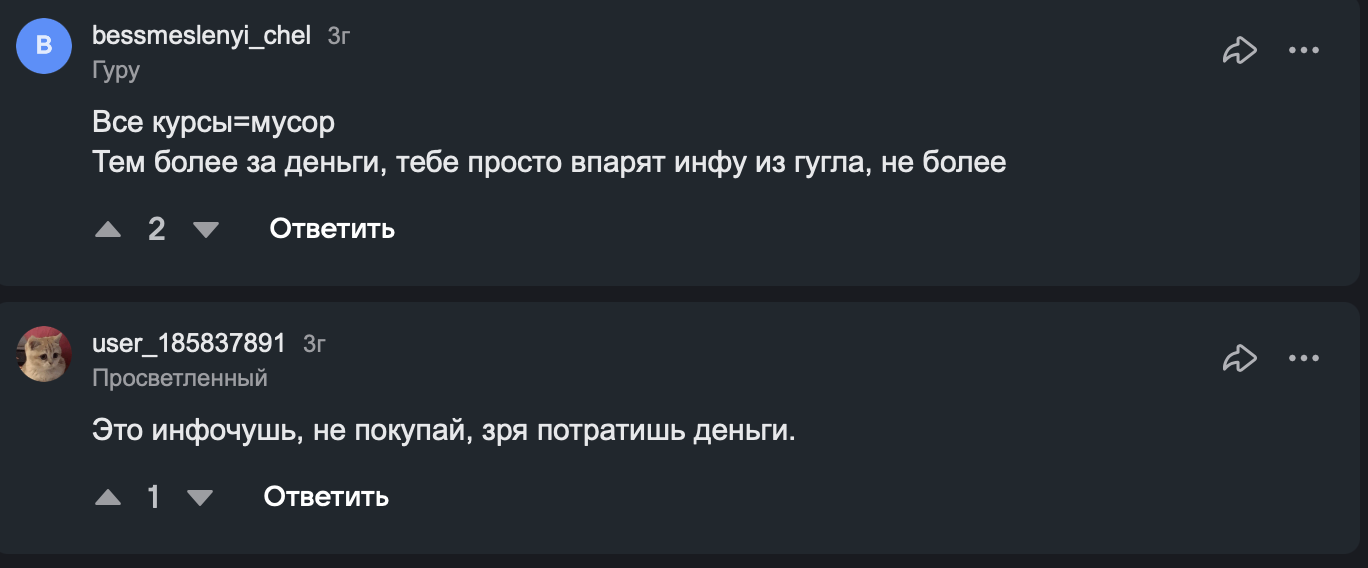Downvote the "Это инфочушь" comment
Screen dimensions: 1368x568
pos(200,497)
